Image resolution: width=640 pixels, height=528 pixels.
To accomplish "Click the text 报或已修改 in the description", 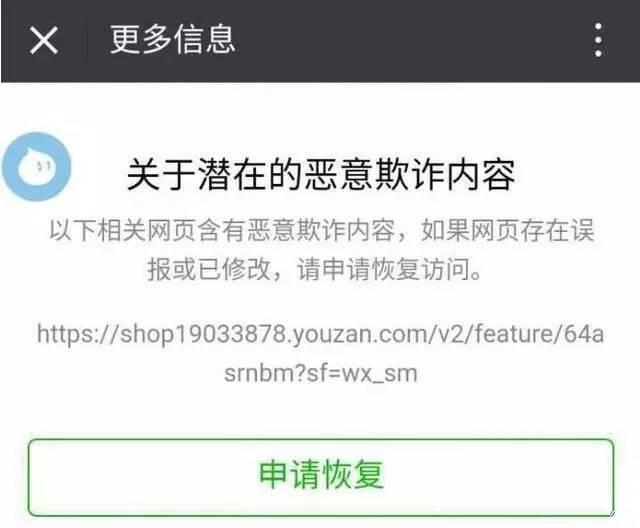I will pyautogui.click(x=209, y=269).
